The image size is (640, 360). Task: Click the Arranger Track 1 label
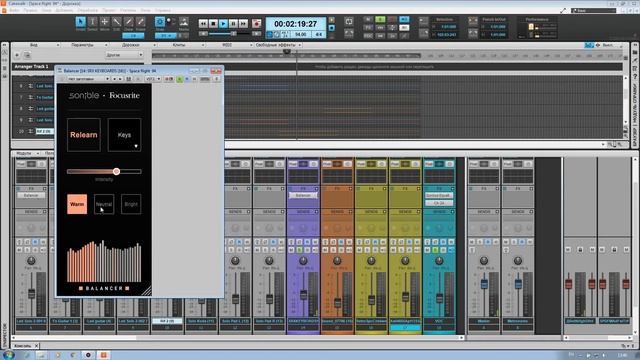(x=31, y=66)
